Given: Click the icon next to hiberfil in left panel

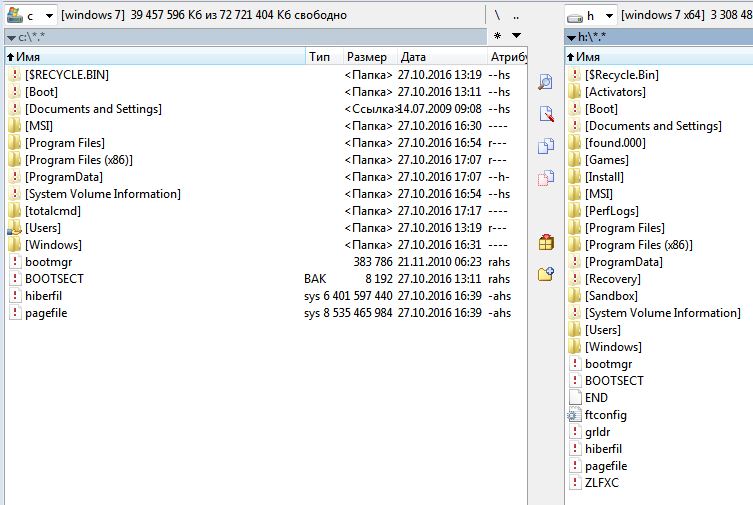Looking at the screenshot, I should pos(15,296).
